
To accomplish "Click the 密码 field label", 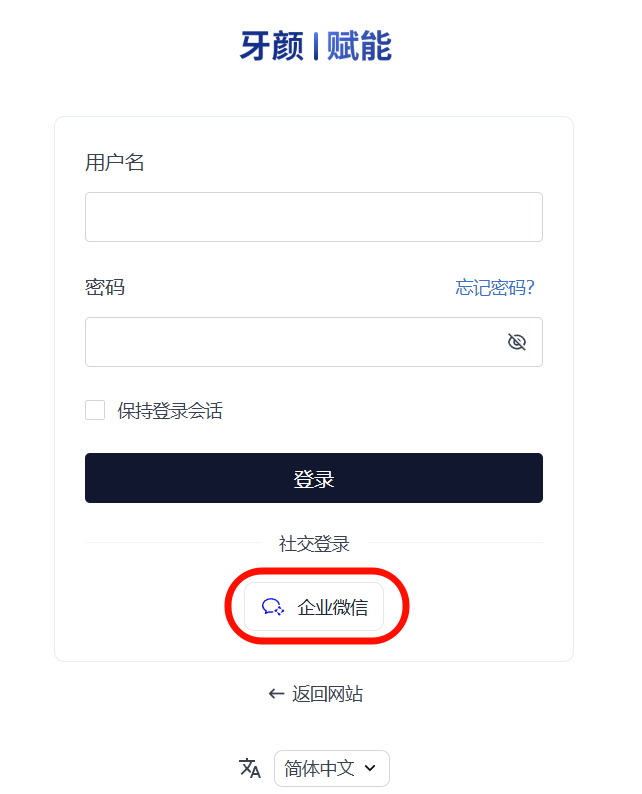I will tap(105, 288).
